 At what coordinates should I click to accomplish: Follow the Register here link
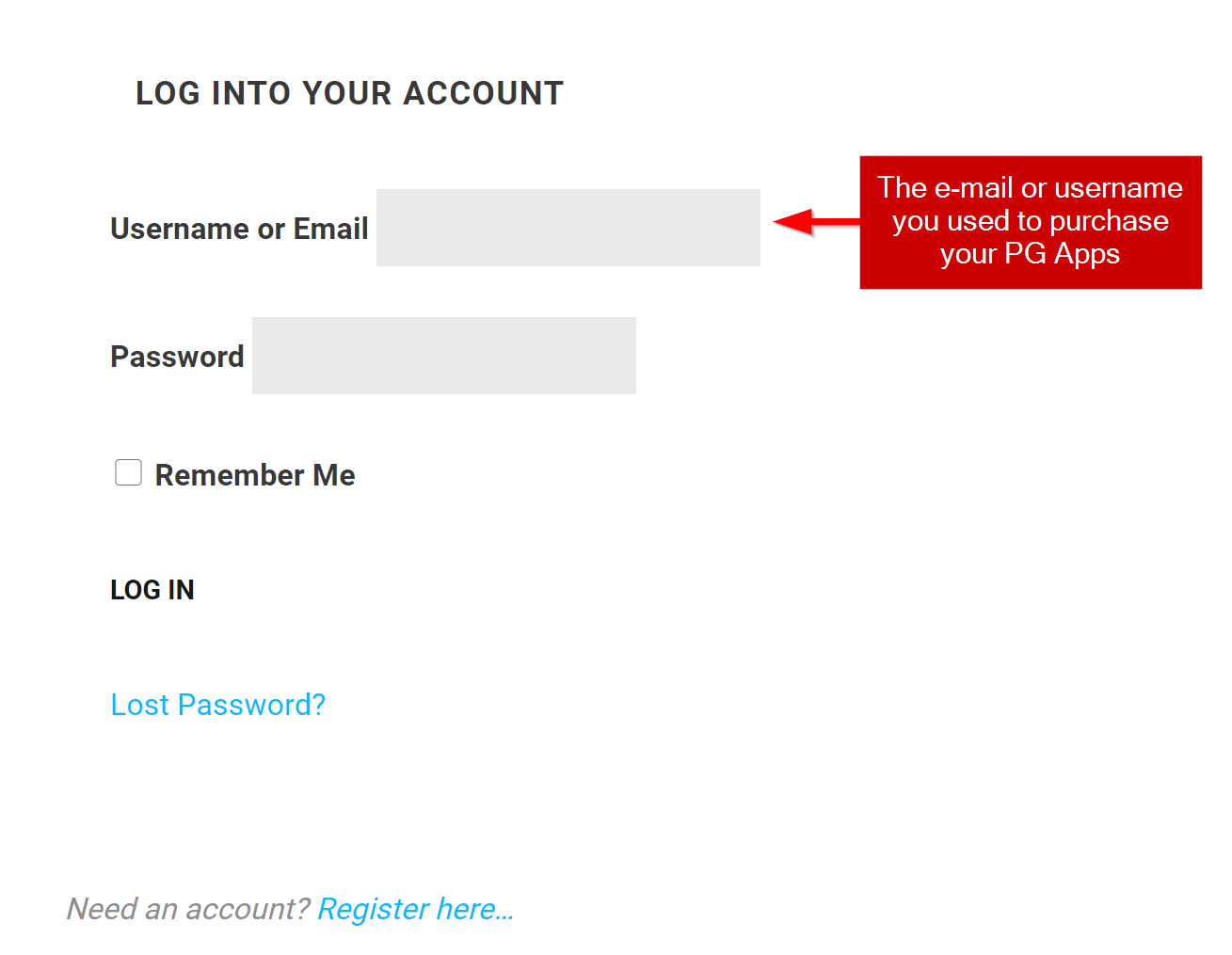click(414, 908)
